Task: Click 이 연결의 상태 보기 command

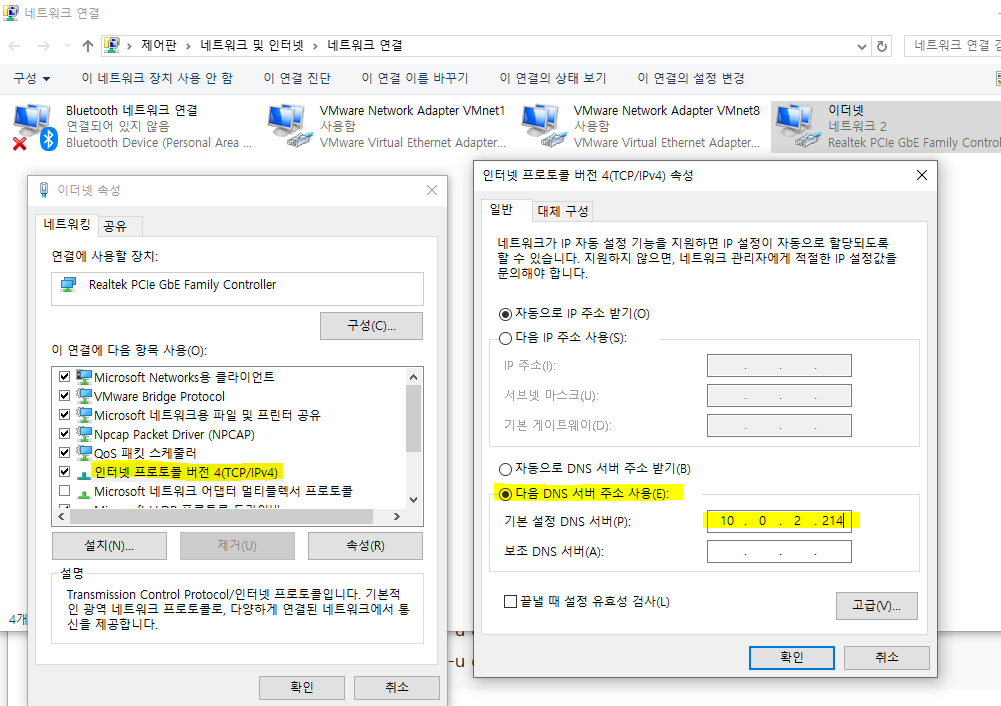Action: tap(553, 78)
